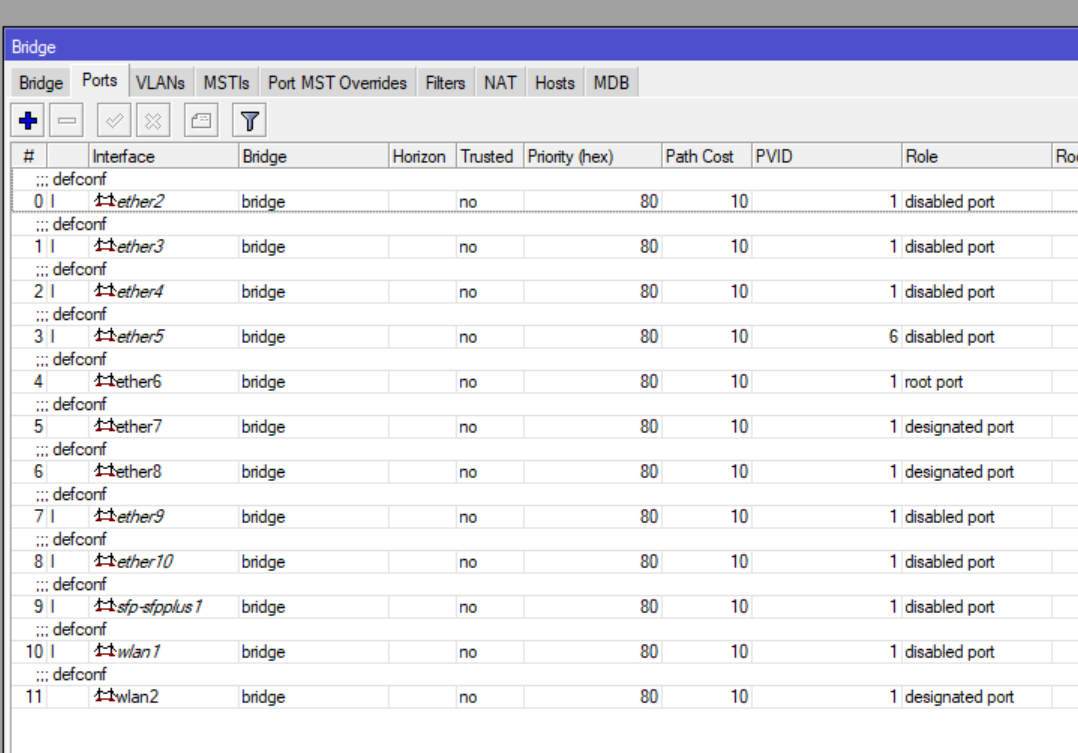Open the Hosts tab
This screenshot has height=753, width=1078.
point(555,83)
